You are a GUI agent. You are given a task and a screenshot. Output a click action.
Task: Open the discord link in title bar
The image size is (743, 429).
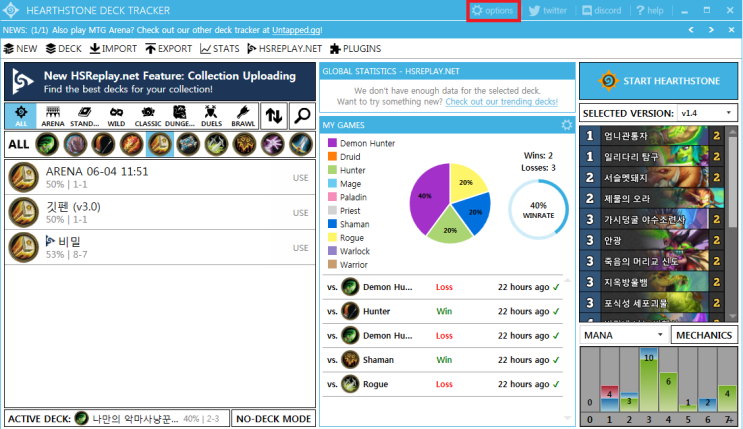(x=601, y=10)
